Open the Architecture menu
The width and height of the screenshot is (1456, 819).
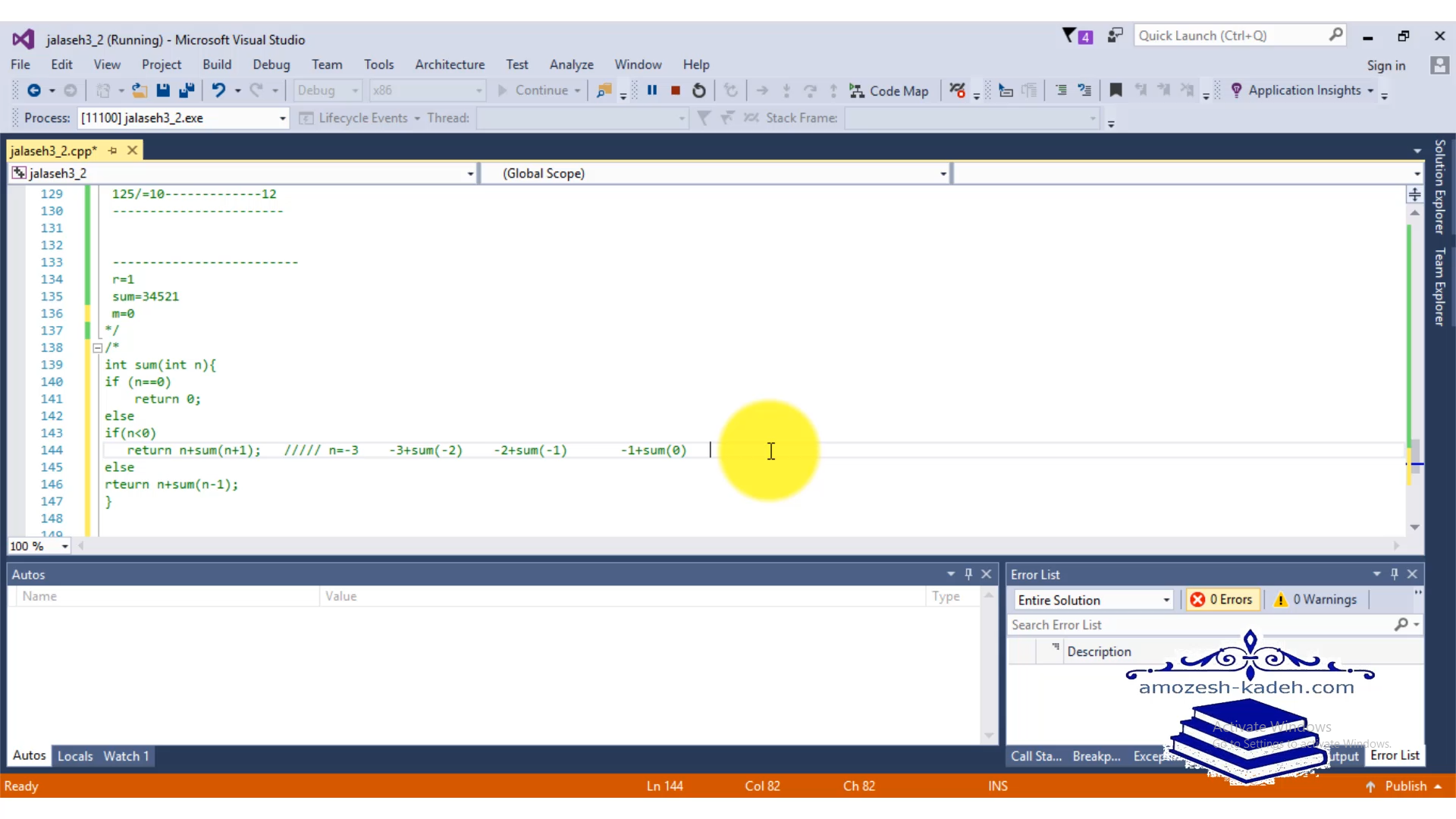pyautogui.click(x=450, y=64)
